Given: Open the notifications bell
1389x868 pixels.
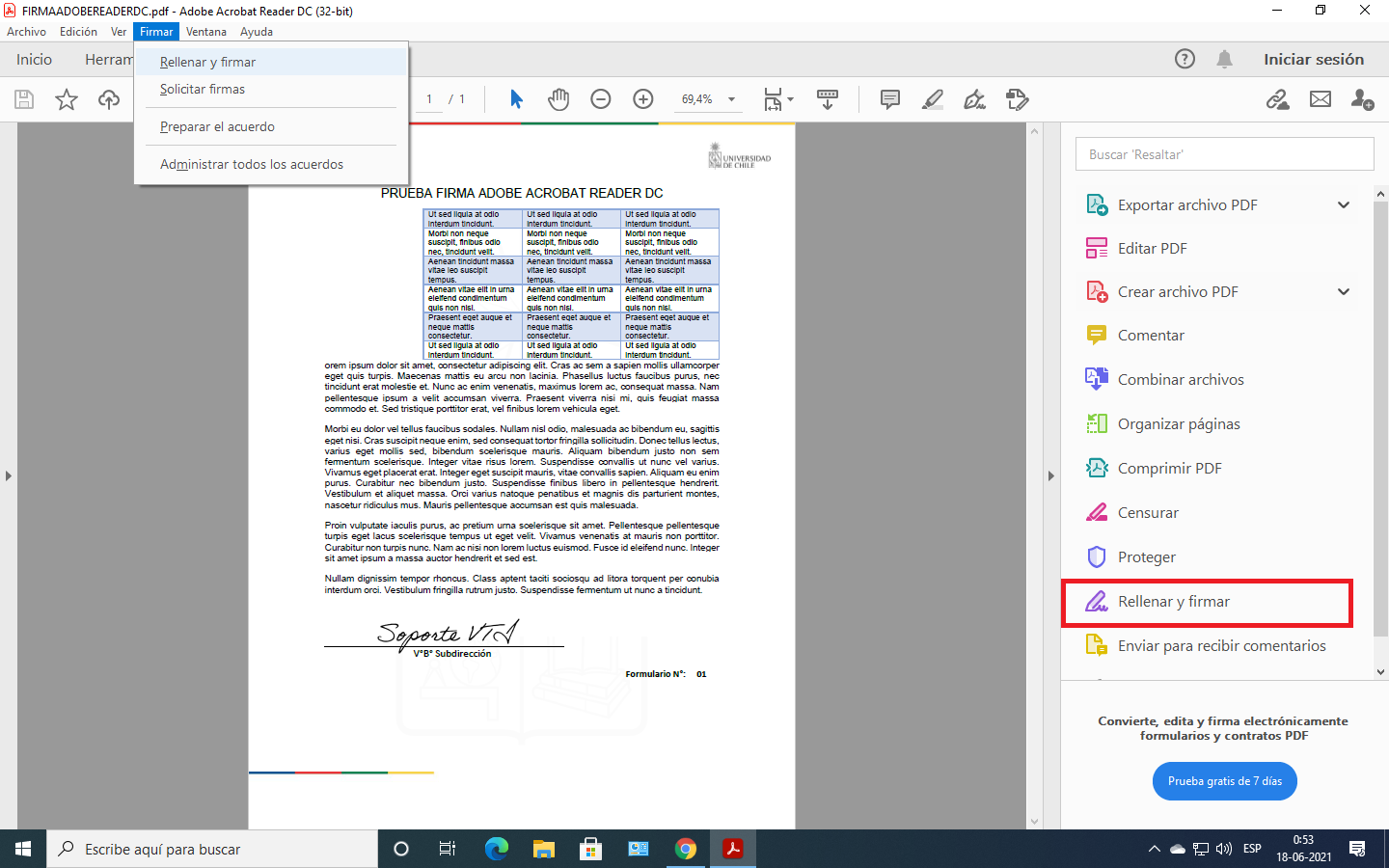Looking at the screenshot, I should 1224,59.
